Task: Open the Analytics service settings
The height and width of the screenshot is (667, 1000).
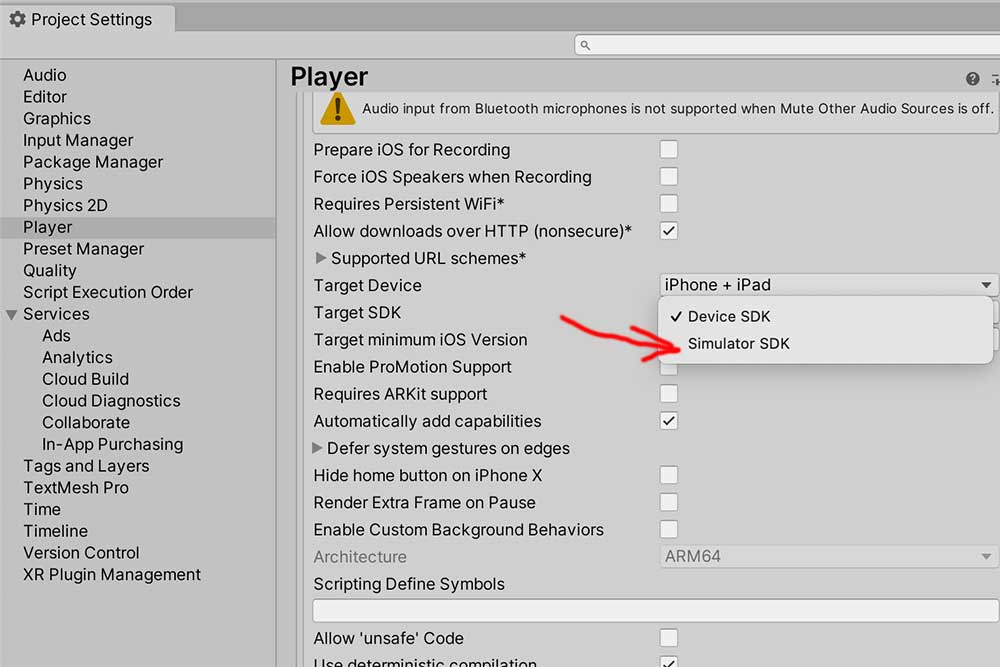Action: [x=77, y=357]
